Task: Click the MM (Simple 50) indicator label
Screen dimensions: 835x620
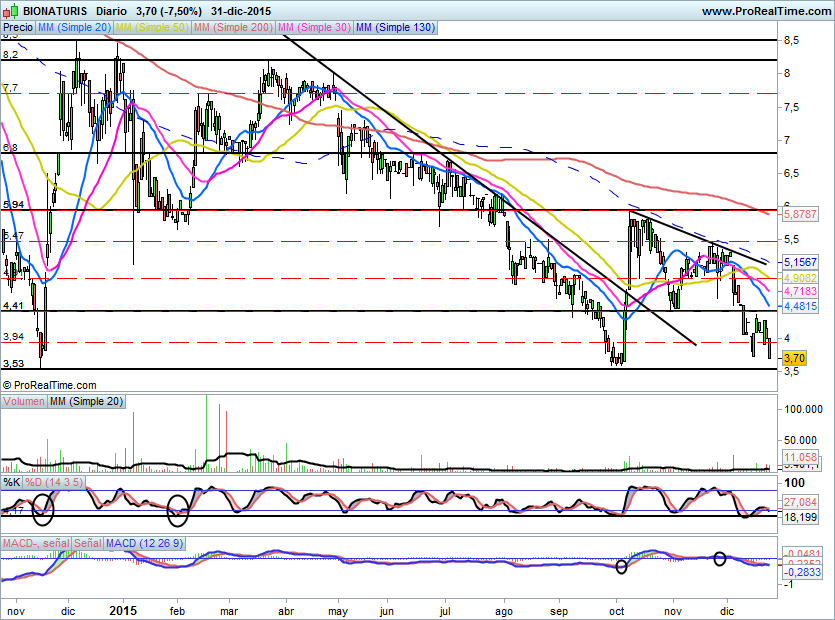Action: click(x=151, y=28)
